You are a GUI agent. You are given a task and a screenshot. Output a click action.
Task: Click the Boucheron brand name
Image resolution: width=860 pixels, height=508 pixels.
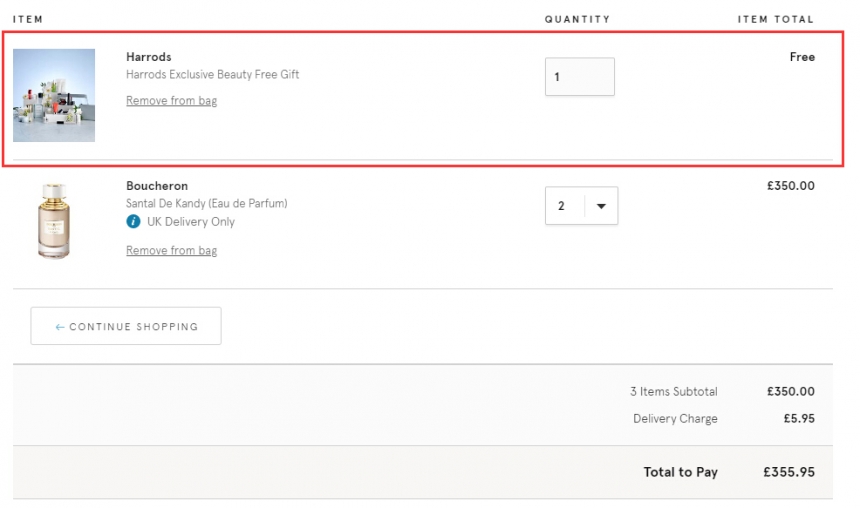click(x=157, y=186)
